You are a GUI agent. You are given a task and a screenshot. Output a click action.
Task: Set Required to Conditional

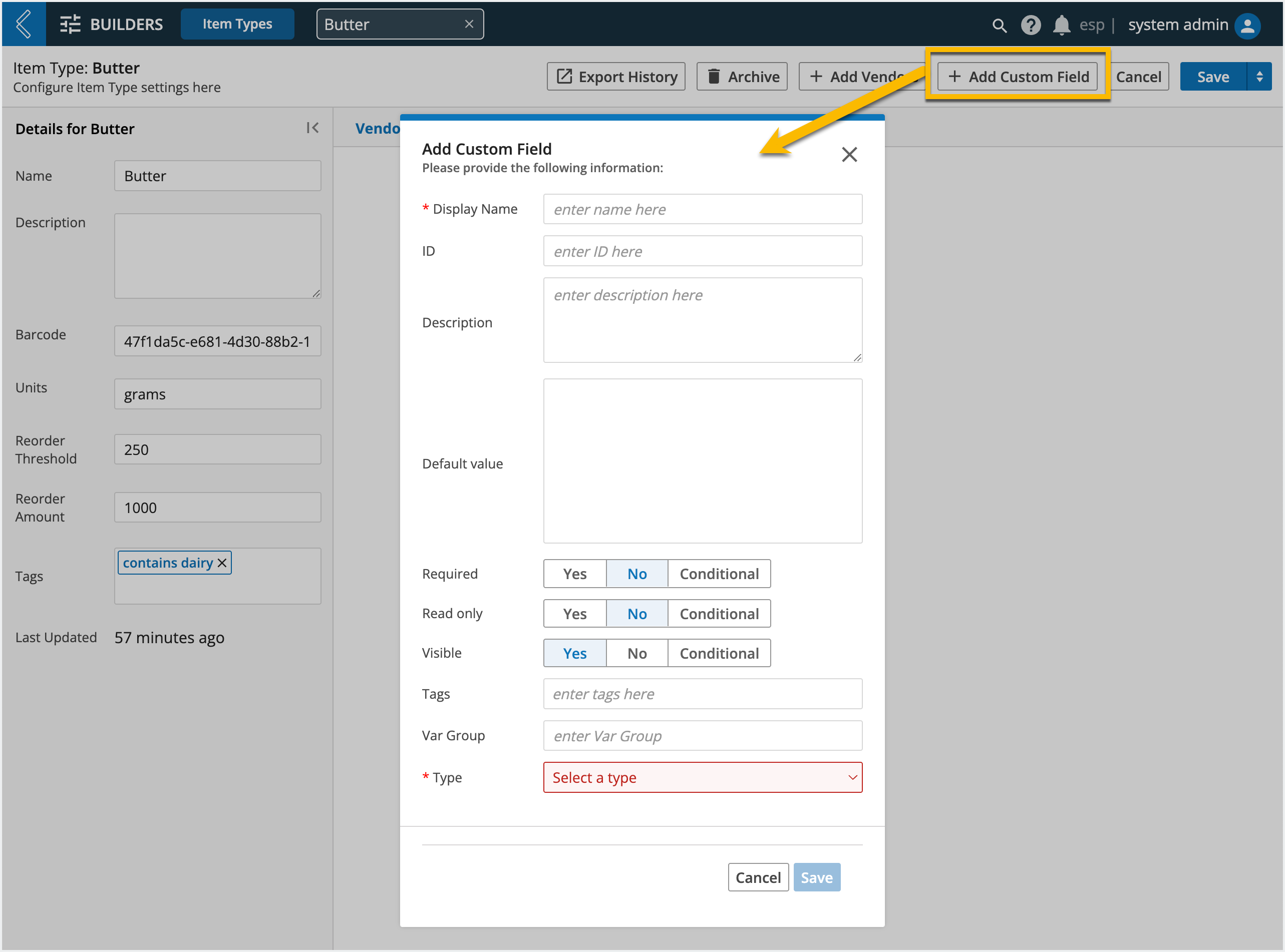point(719,574)
